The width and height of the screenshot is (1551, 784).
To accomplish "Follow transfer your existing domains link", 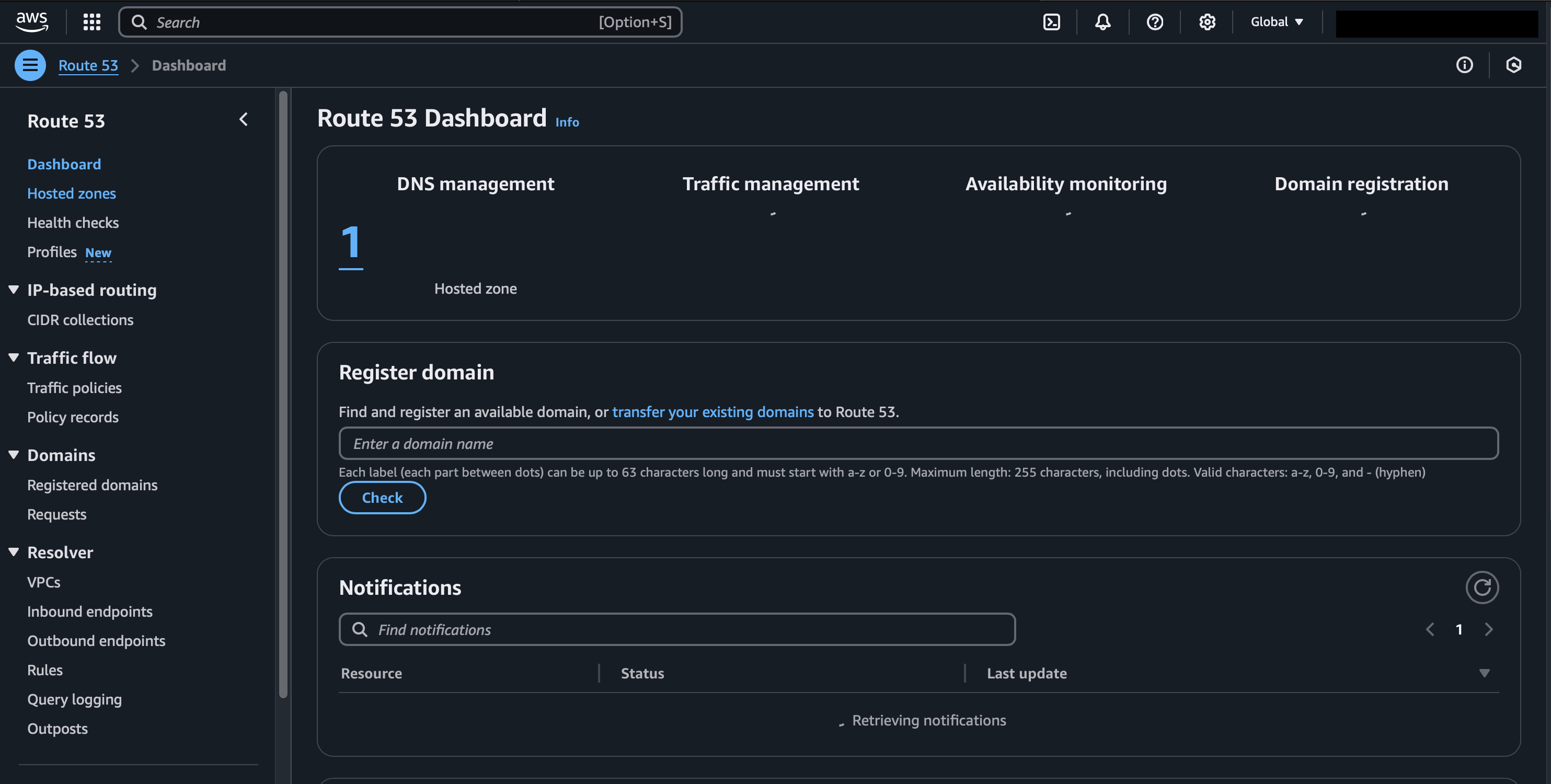I will (x=713, y=412).
